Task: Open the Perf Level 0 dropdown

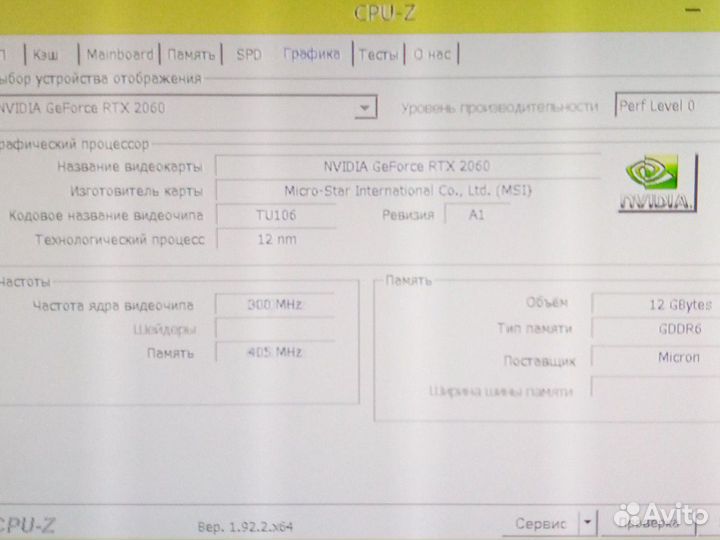Action: [x=667, y=106]
